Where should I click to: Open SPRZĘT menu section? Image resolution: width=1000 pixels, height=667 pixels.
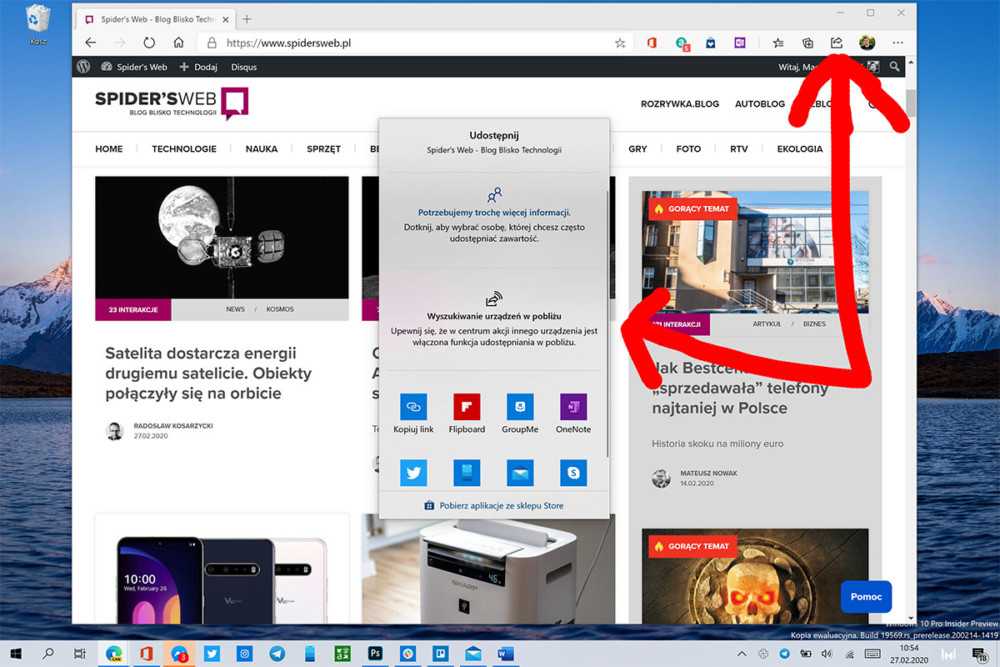coord(323,149)
